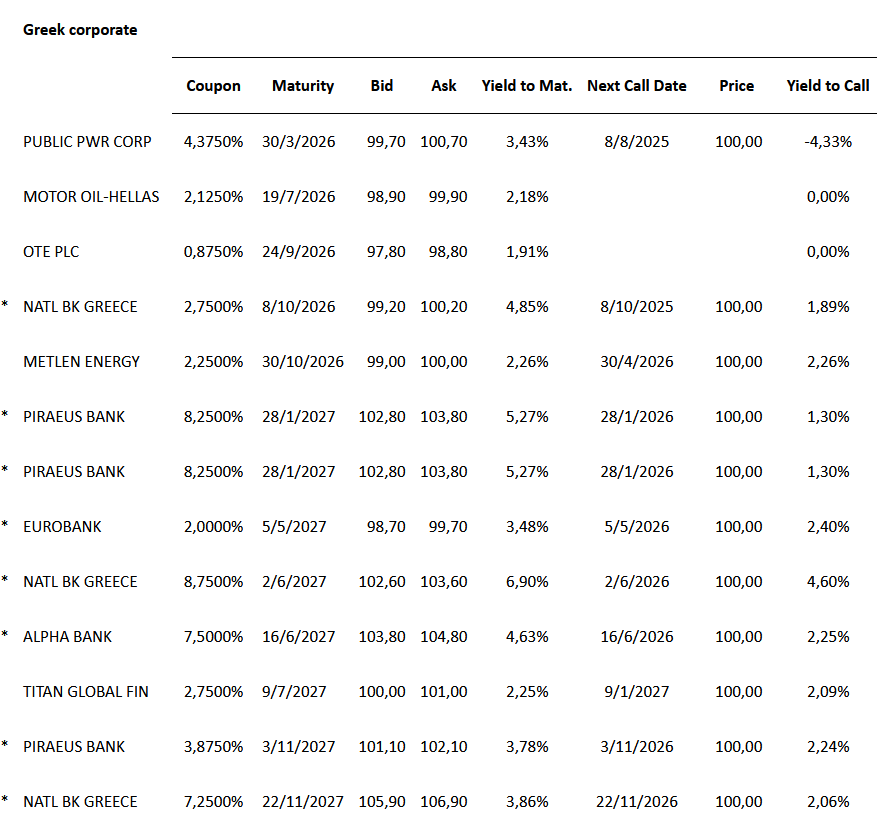
Task: Select the Ask column header
Action: [x=444, y=86]
